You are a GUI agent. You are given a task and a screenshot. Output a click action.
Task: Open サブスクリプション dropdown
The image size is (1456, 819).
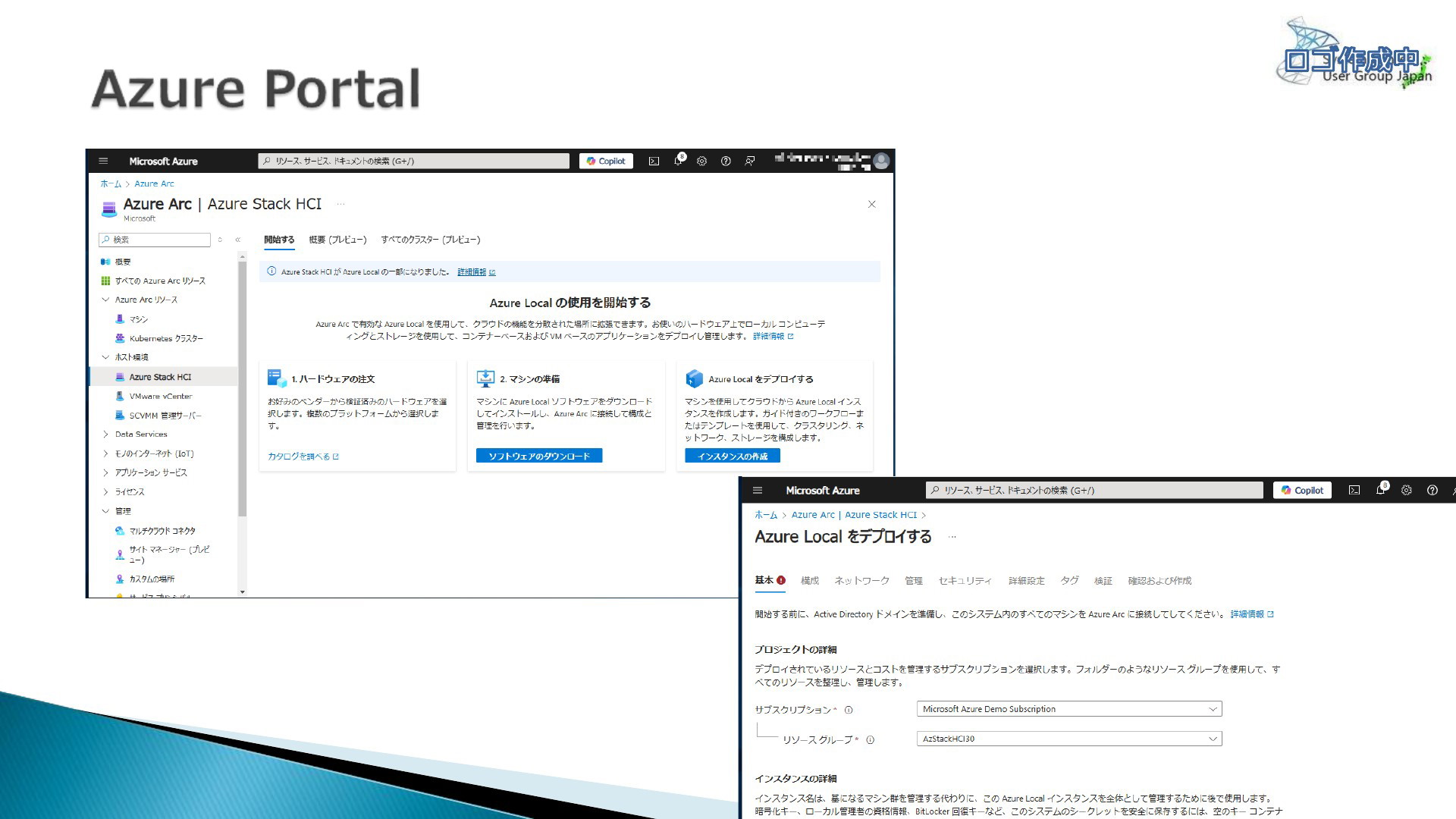click(x=1069, y=709)
